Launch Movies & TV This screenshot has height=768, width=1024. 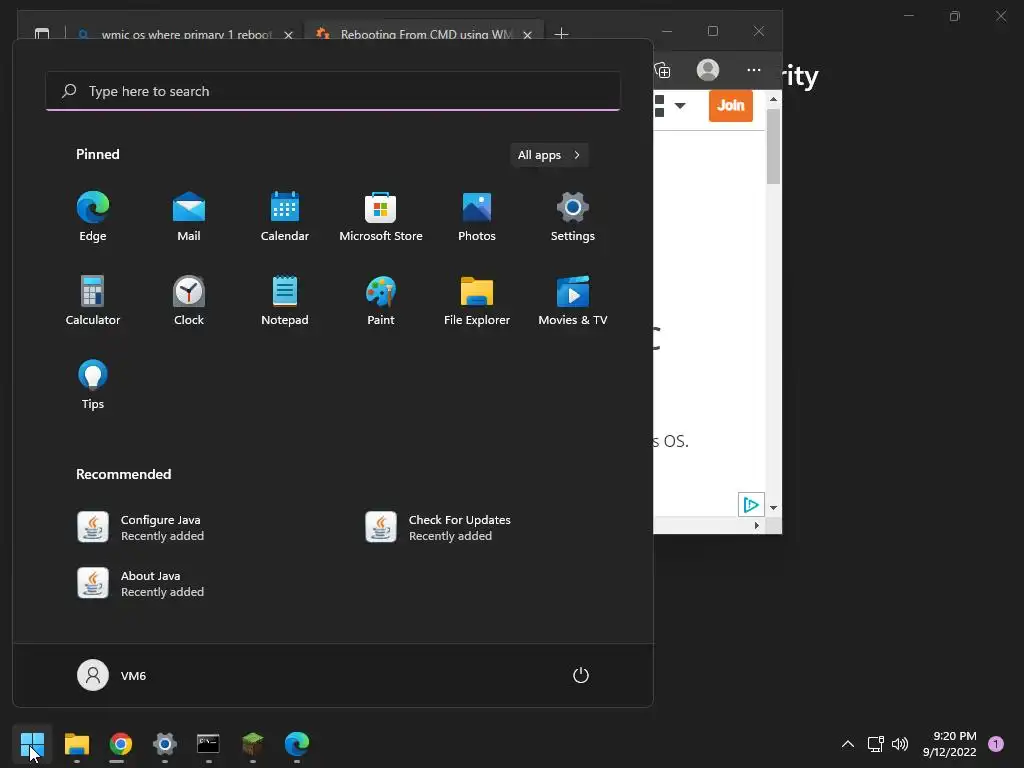pyautogui.click(x=573, y=300)
